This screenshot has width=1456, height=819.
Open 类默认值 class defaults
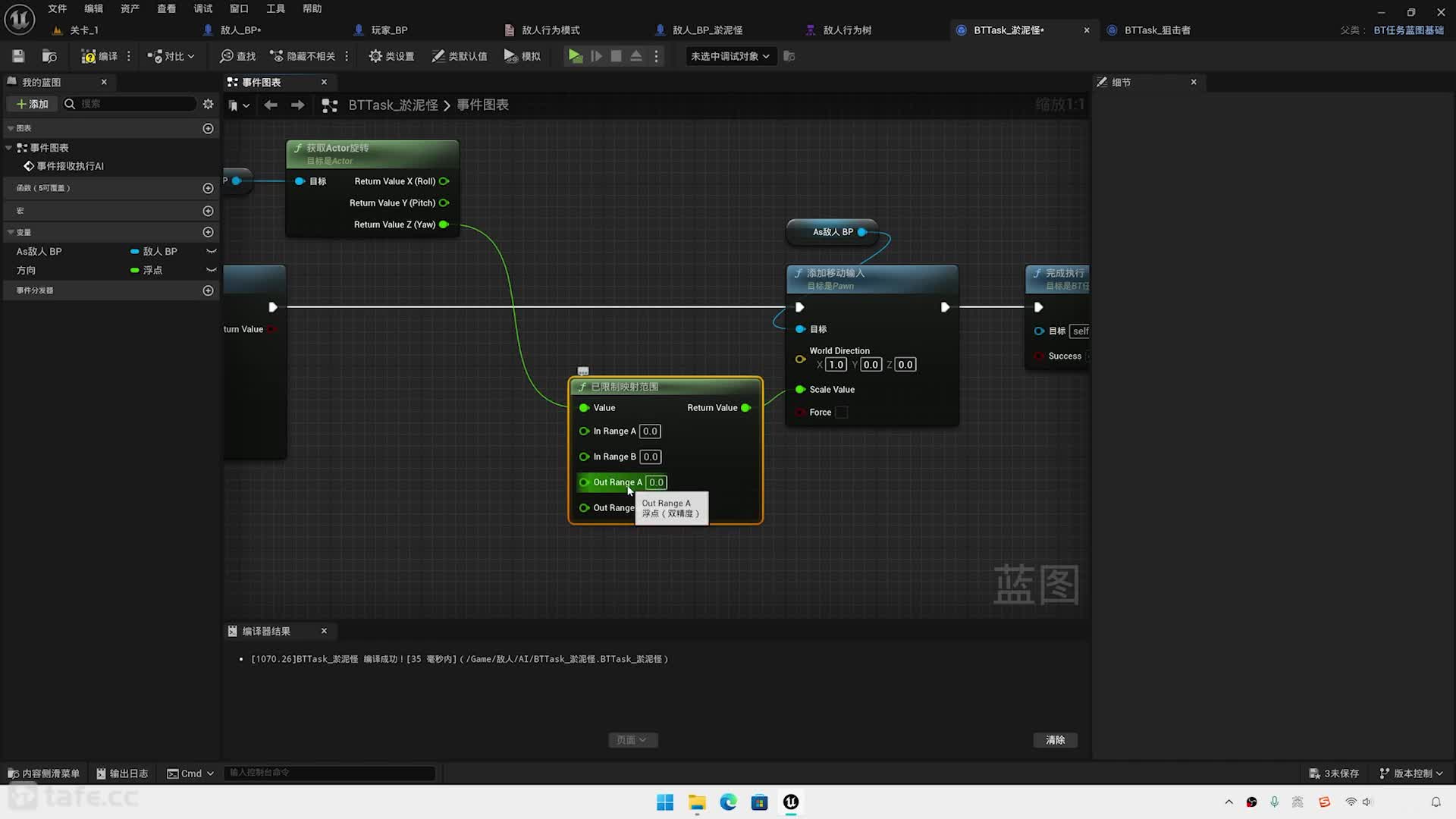pos(460,56)
